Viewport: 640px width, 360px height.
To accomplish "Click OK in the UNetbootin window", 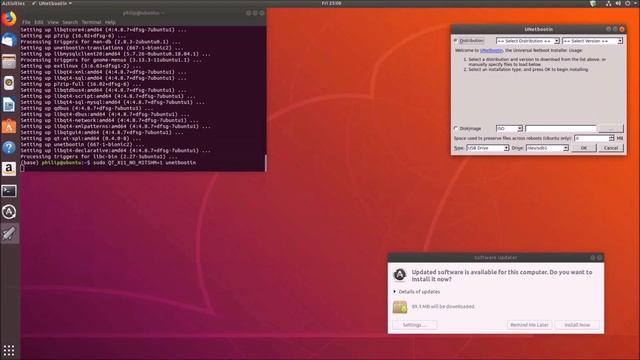I will [x=584, y=148].
